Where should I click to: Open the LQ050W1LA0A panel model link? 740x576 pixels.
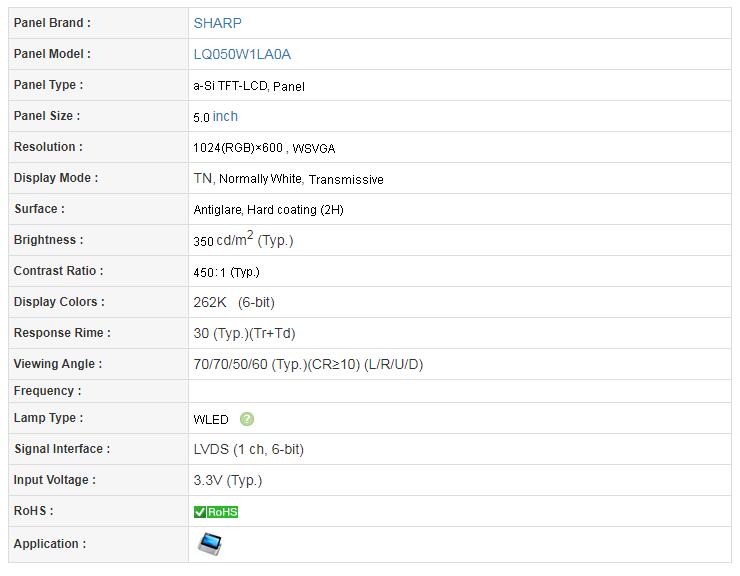pyautogui.click(x=242, y=54)
